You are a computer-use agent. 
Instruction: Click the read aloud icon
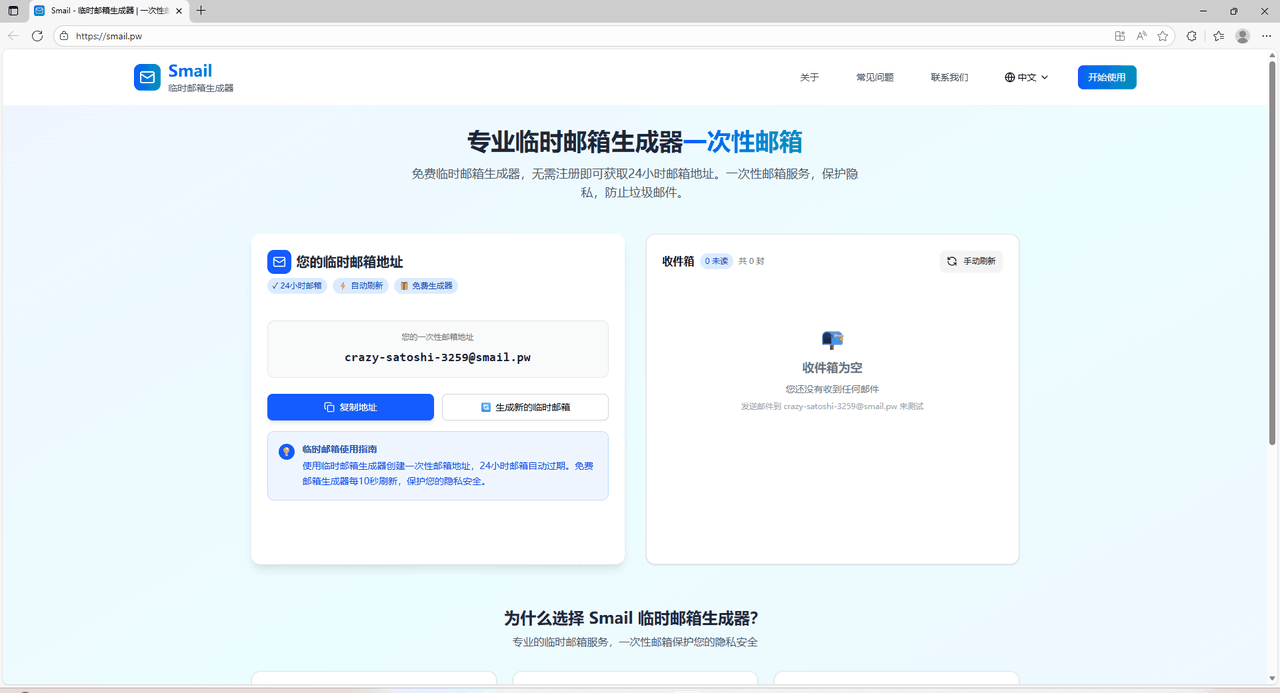point(1141,36)
